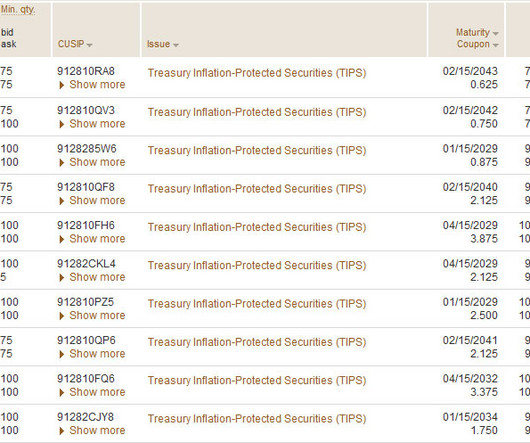
Task: Open TIPS issue maturing 04/15/2032
Action: tap(257, 380)
